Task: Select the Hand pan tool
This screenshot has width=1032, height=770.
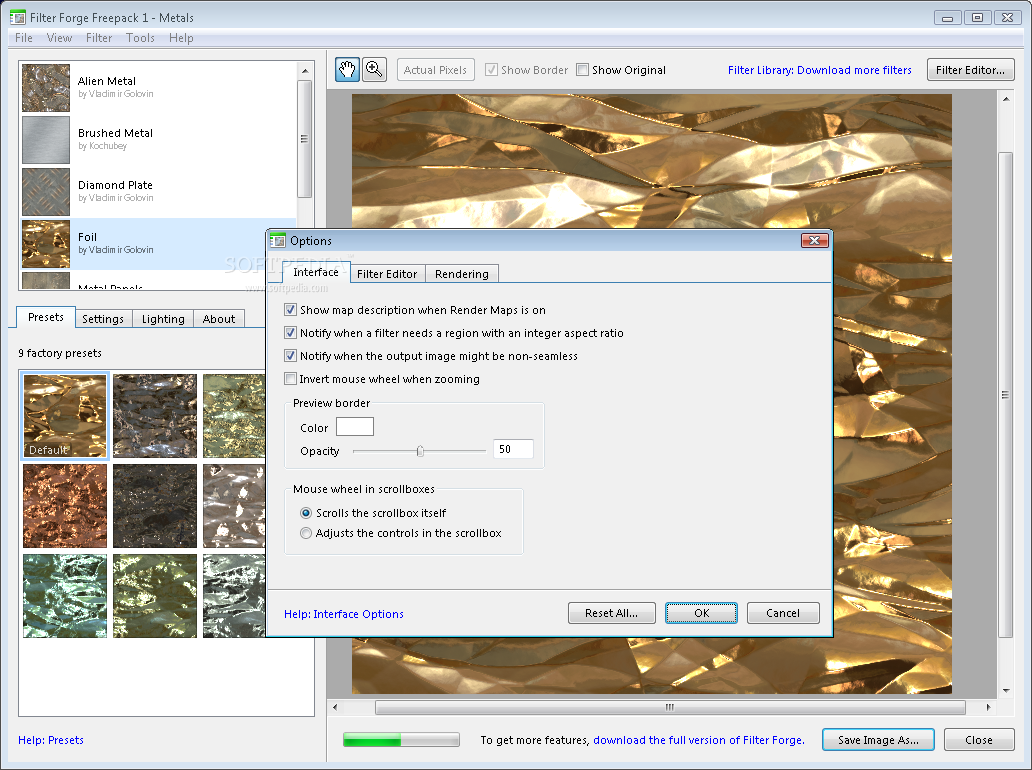Action: tap(348, 69)
